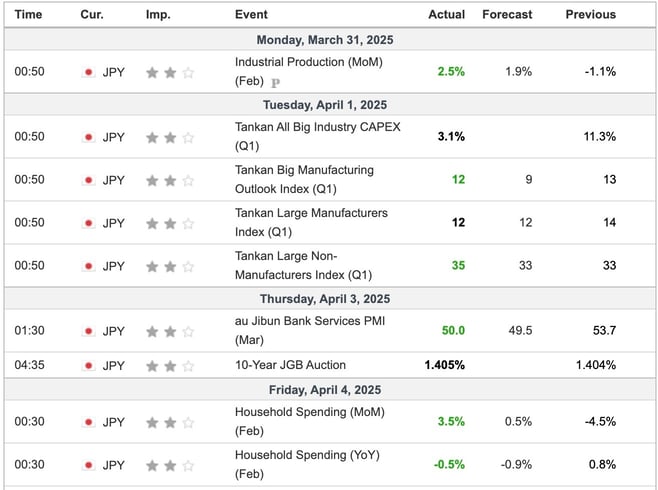Open the Industrial Production (MoM) event

(x=309, y=71)
